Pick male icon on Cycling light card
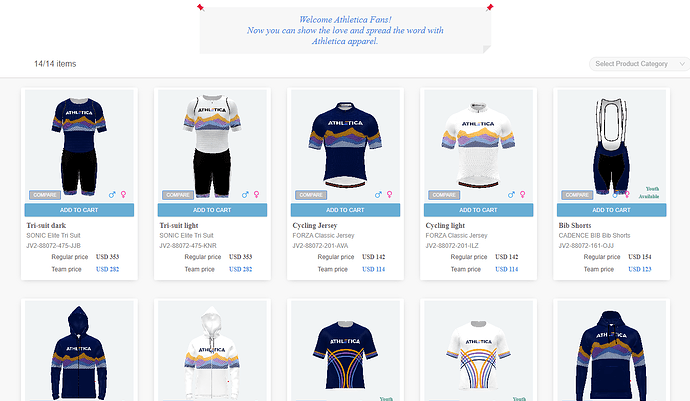The width and height of the screenshot is (690, 401). tap(511, 195)
